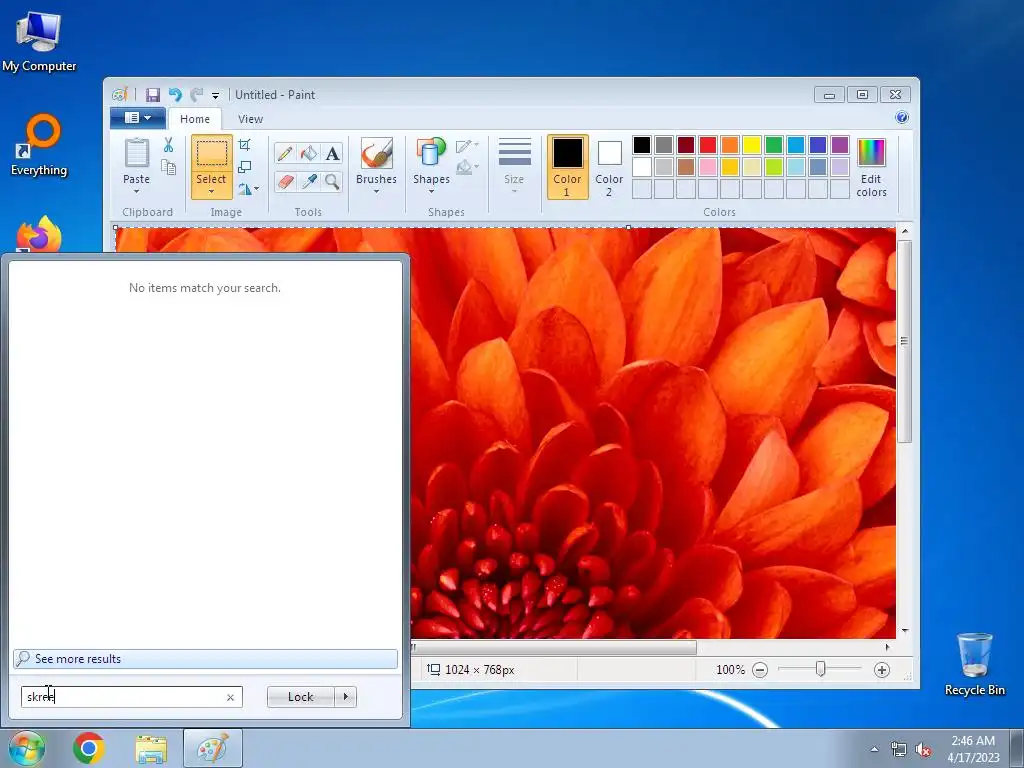Viewport: 1024px width, 768px height.
Task: Pick the green color swatch
Action: tap(773, 144)
